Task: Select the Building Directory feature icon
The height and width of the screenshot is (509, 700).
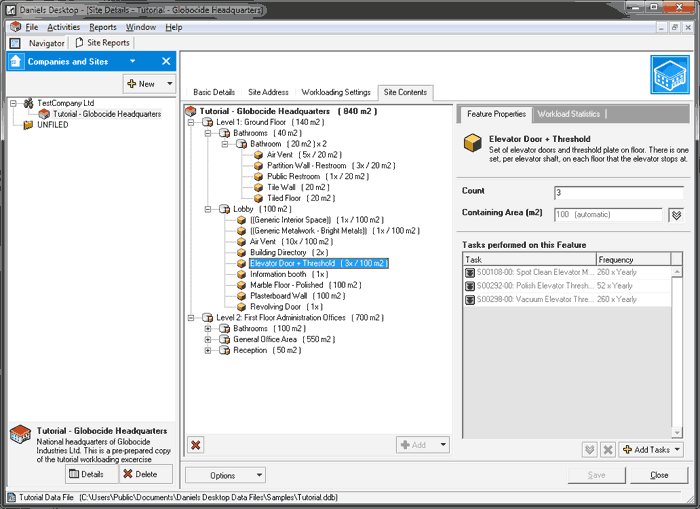Action: click(x=242, y=252)
